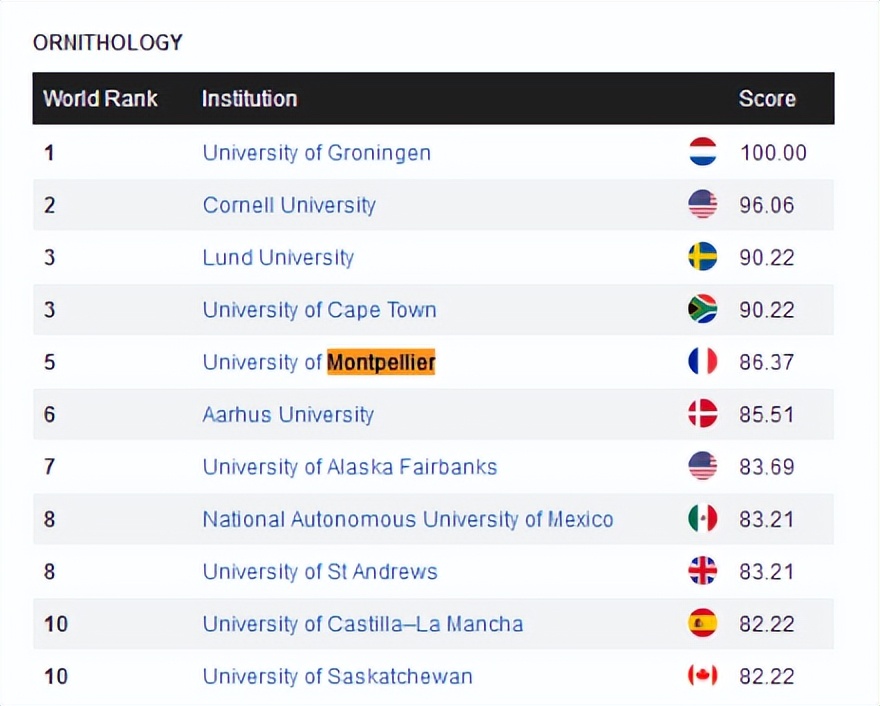Click the Denmark flag icon

click(703, 414)
